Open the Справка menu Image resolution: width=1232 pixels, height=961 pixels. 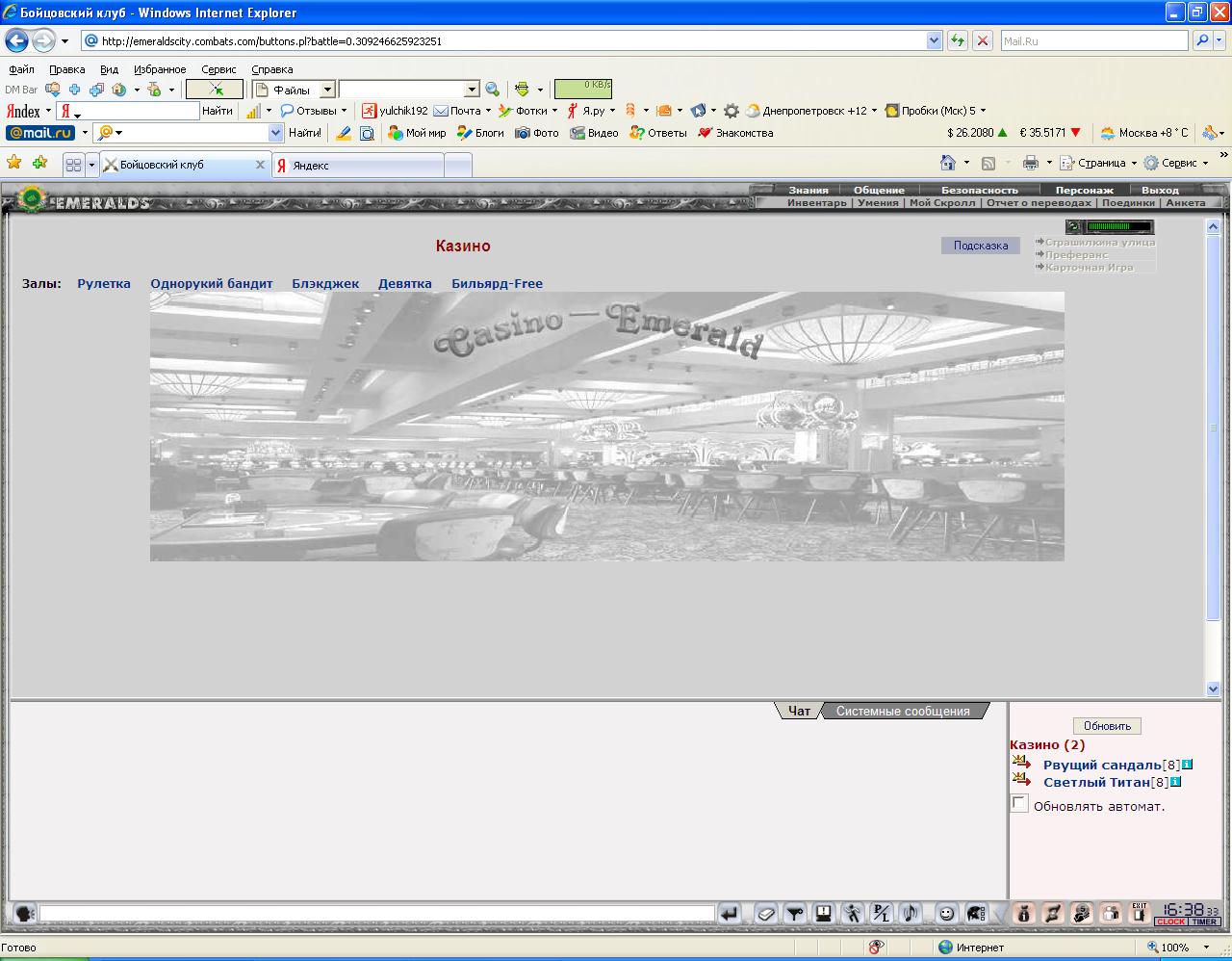pyautogui.click(x=272, y=69)
